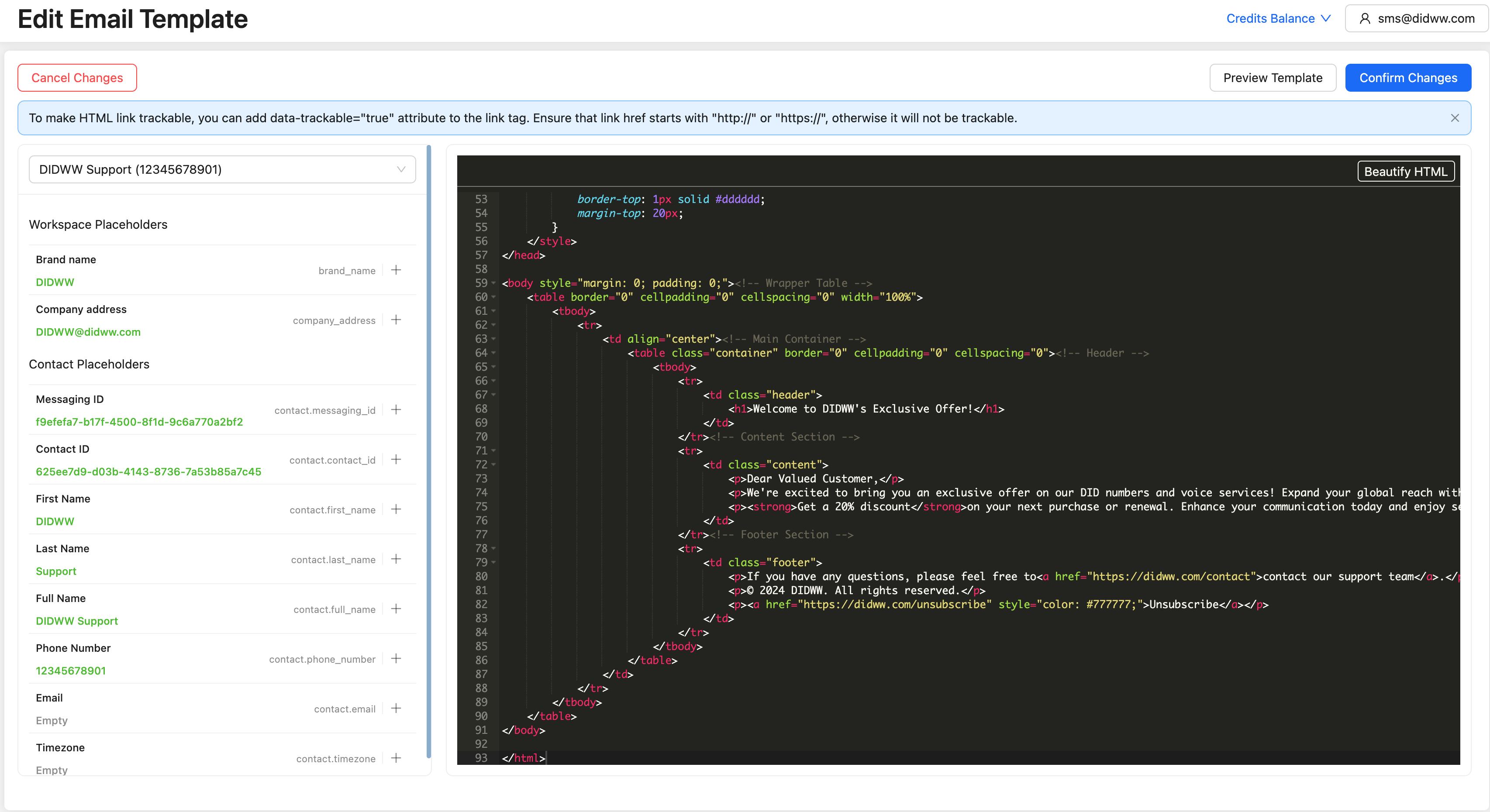Image resolution: width=1490 pixels, height=812 pixels.
Task: Collapse the body tag fold on line 59
Action: coord(493,283)
